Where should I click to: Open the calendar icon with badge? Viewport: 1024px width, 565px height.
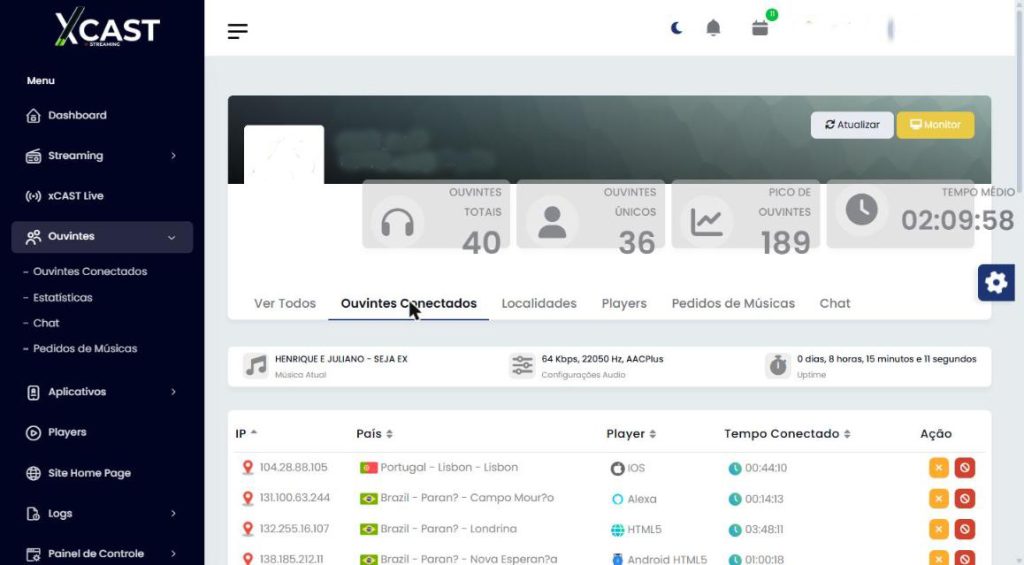[760, 28]
